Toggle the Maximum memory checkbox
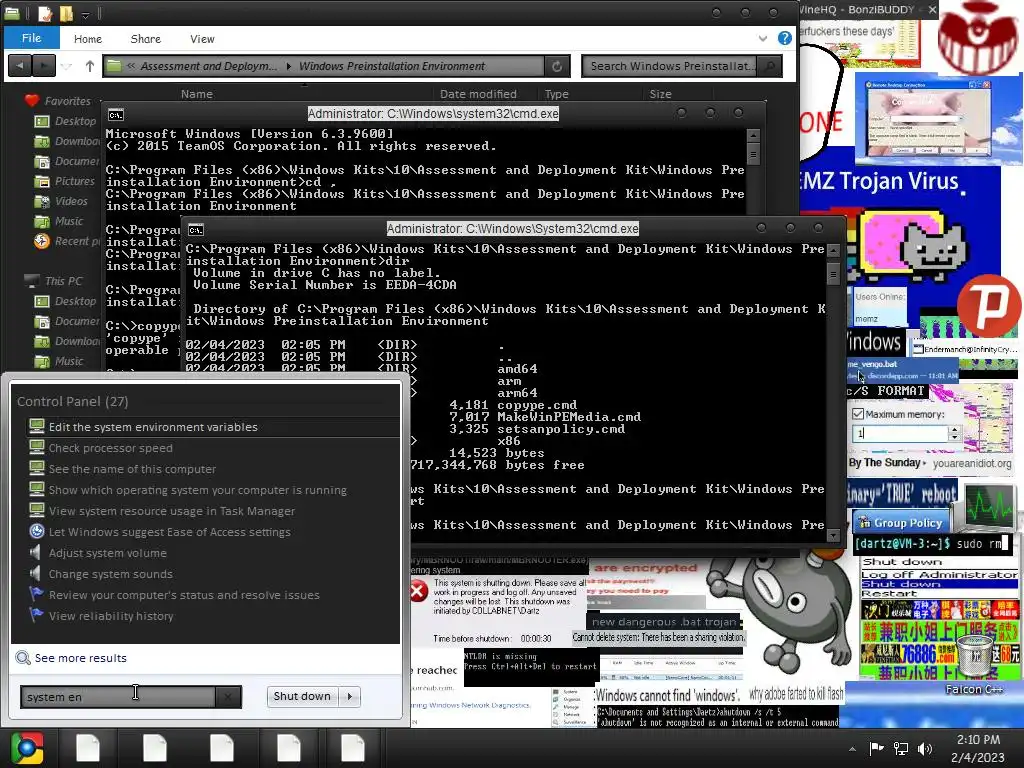The height and width of the screenshot is (768, 1024). [858, 414]
